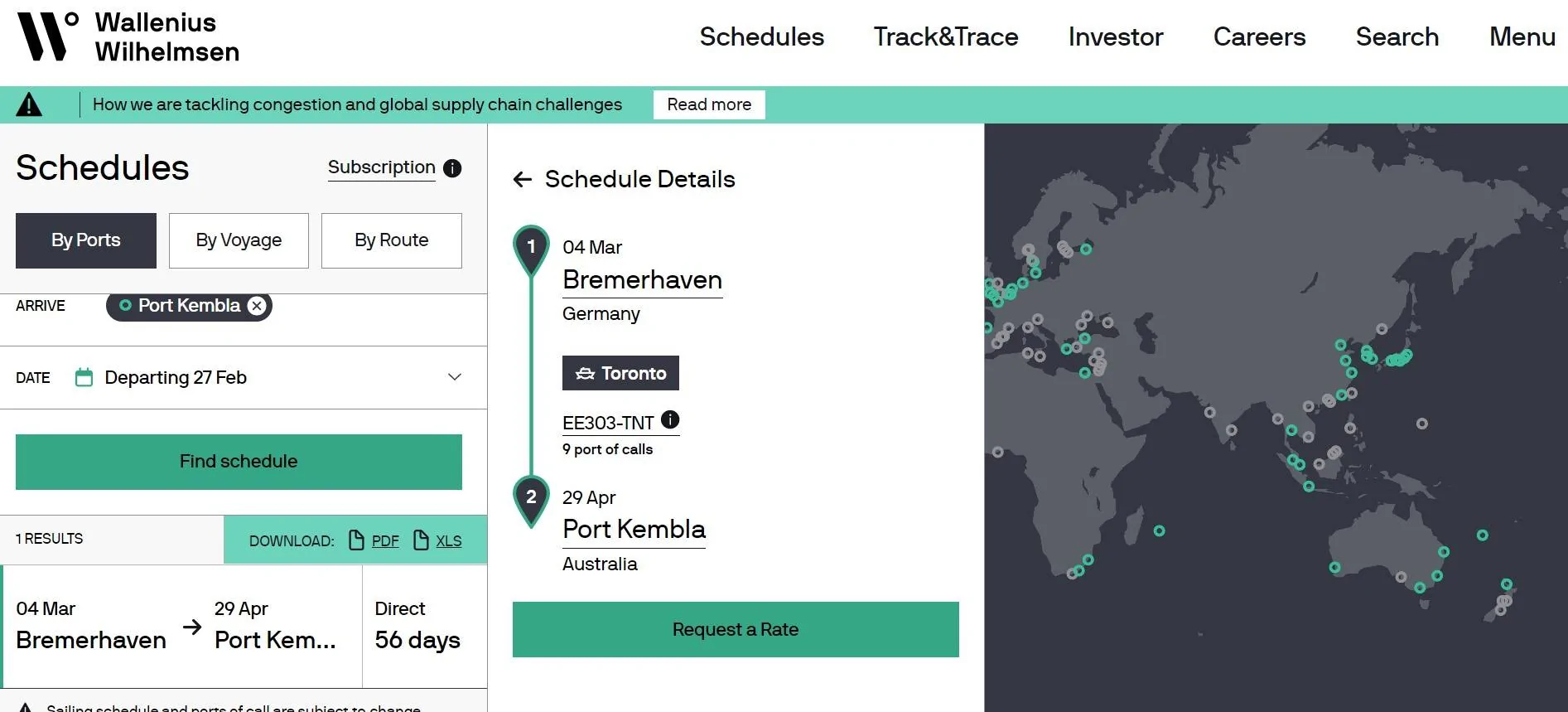Open Track&Trace in the top navigation
Viewport: 1568px width, 712px height.
tap(946, 37)
